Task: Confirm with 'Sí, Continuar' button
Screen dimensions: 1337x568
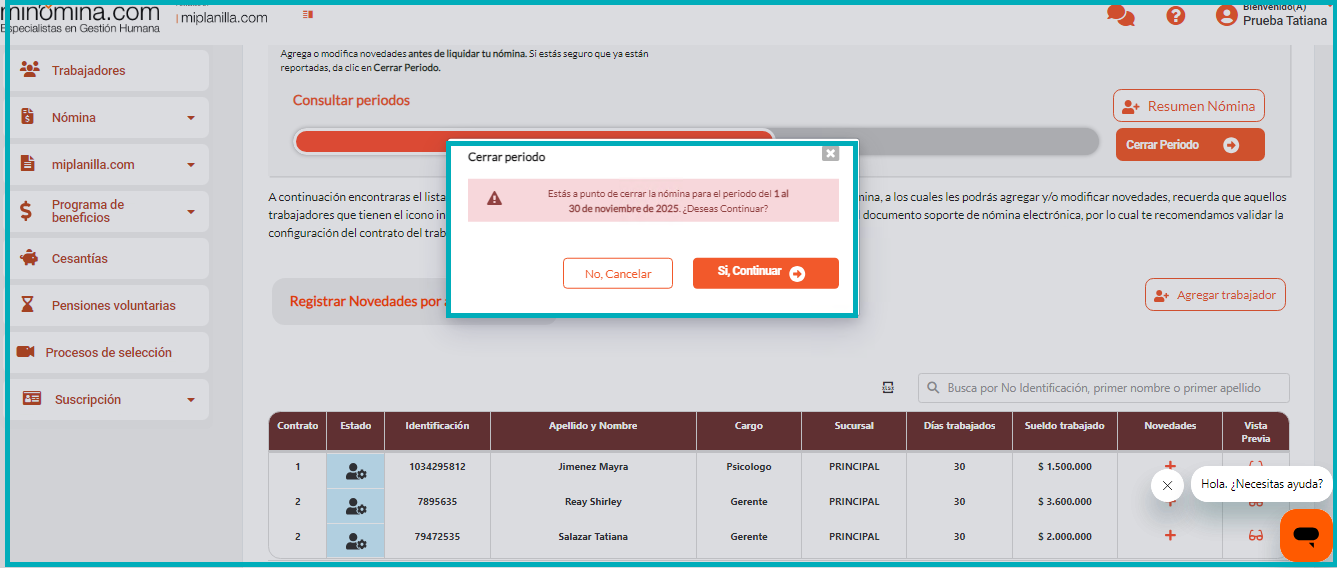Action: point(765,273)
